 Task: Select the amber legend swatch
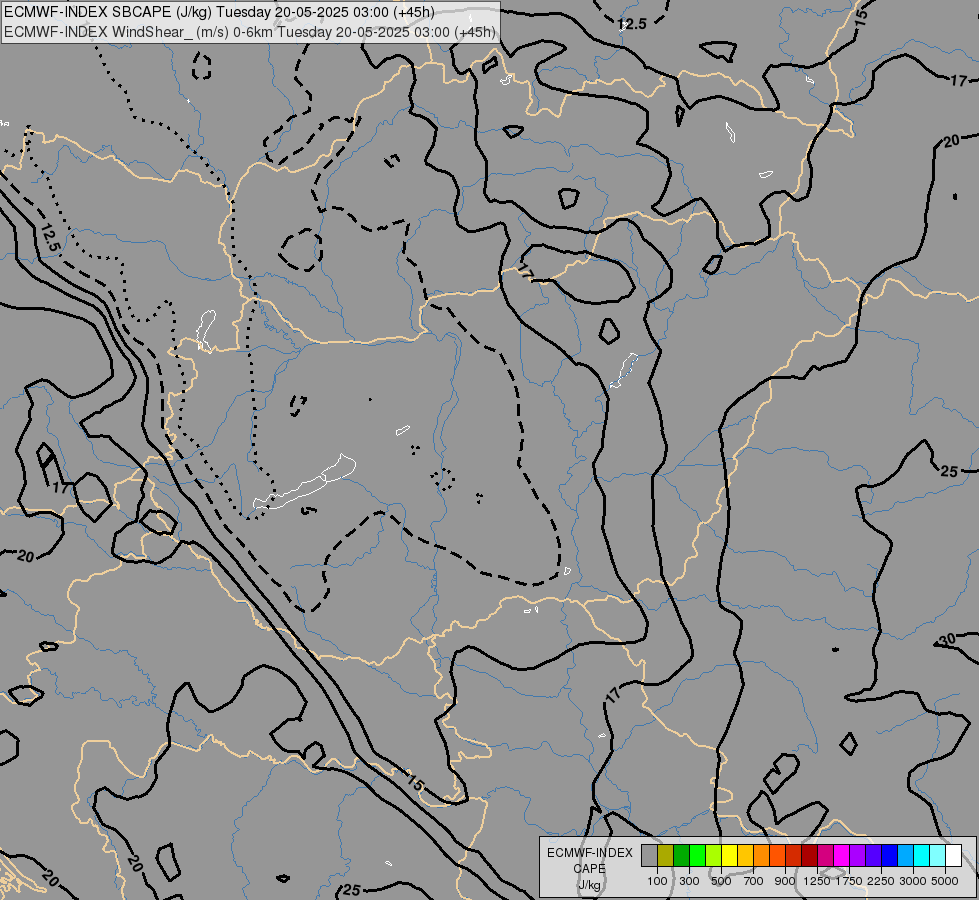pyautogui.click(x=745, y=855)
